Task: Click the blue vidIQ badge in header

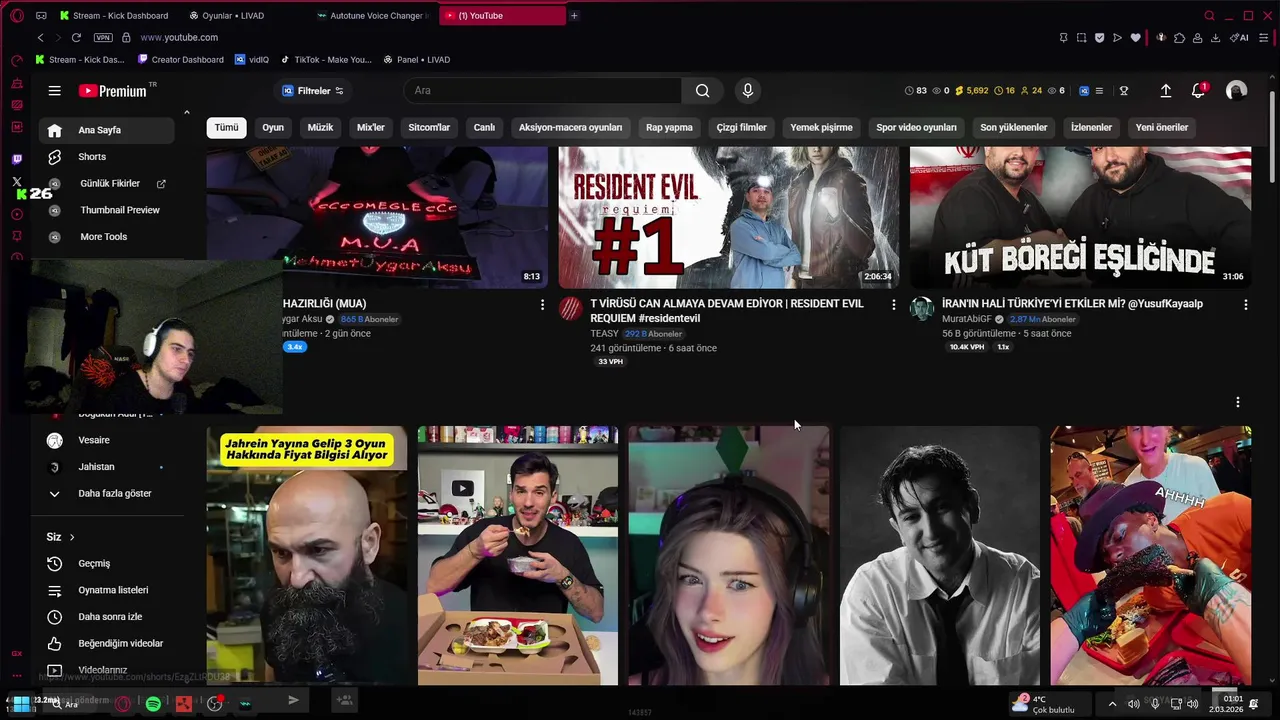Action: (1084, 91)
